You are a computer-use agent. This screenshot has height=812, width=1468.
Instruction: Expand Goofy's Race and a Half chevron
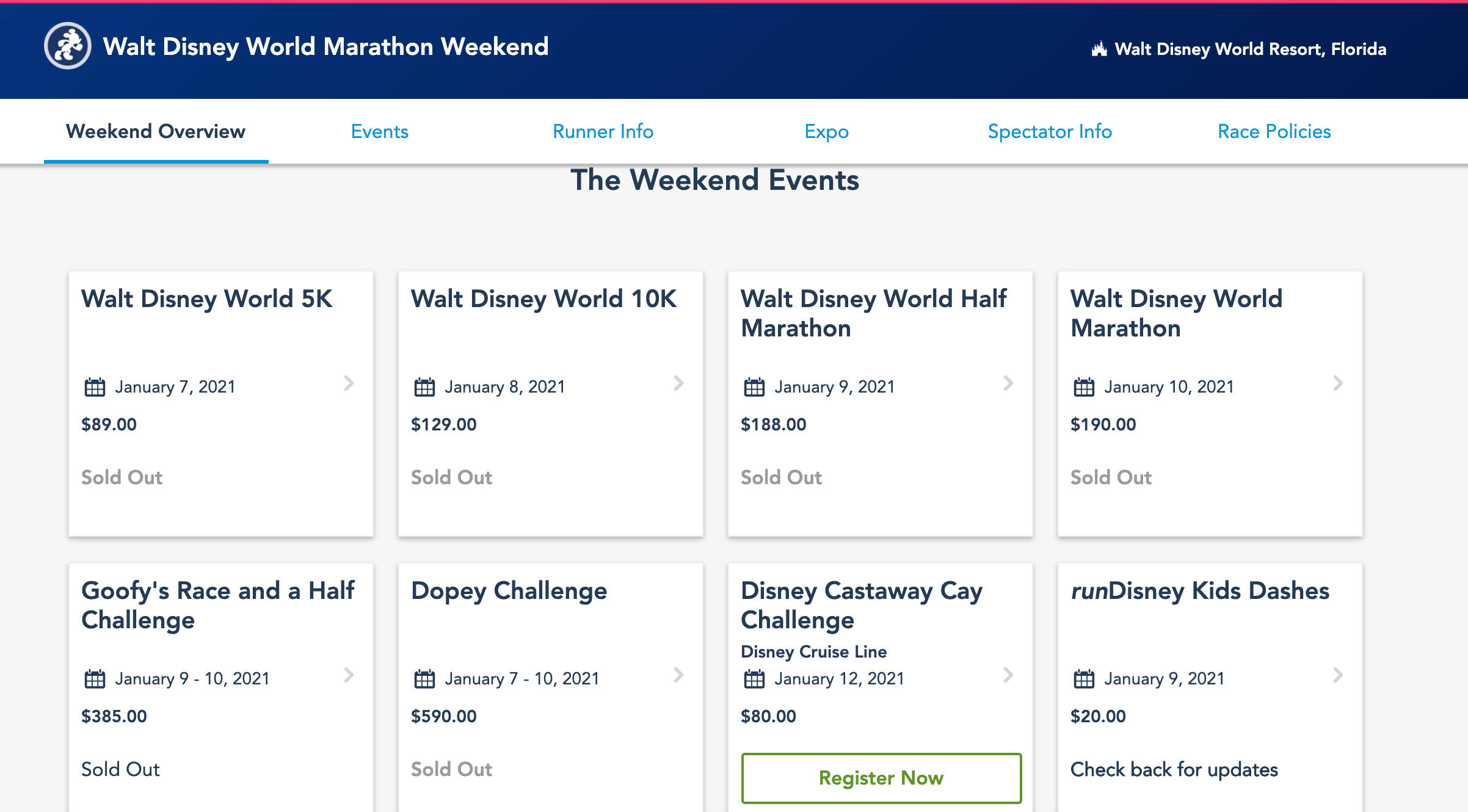349,675
